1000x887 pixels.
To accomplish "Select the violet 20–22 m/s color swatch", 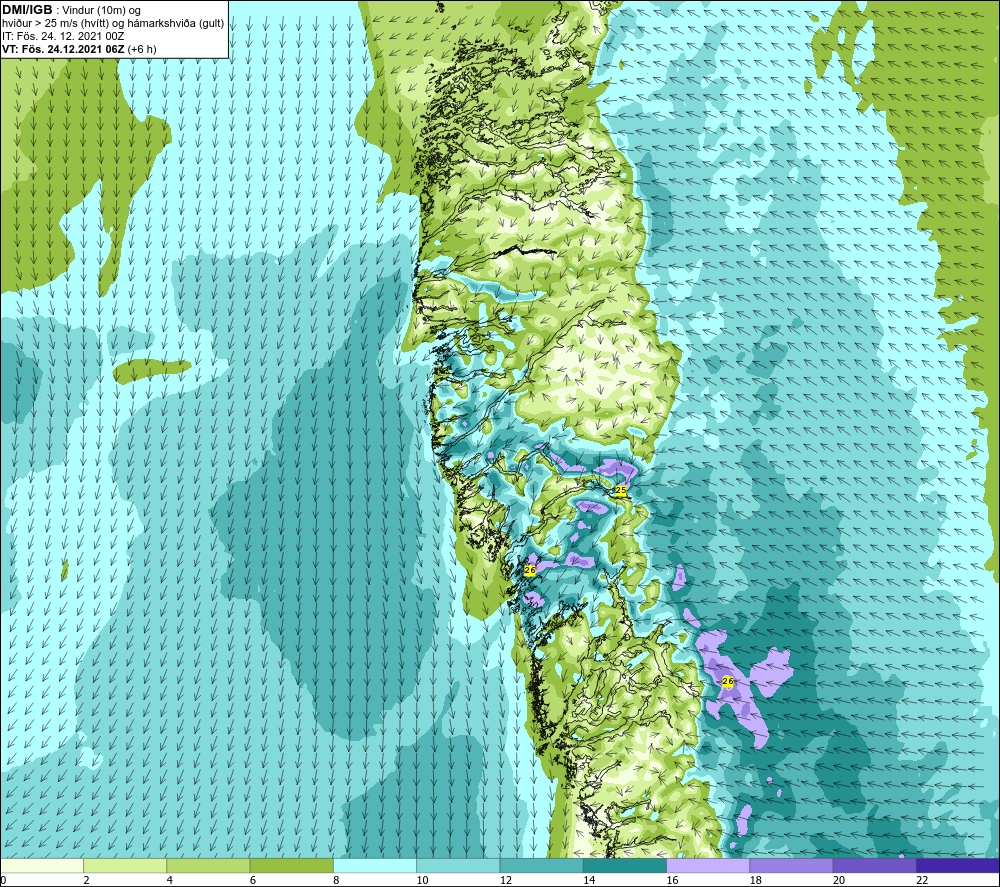I will click(x=874, y=865).
